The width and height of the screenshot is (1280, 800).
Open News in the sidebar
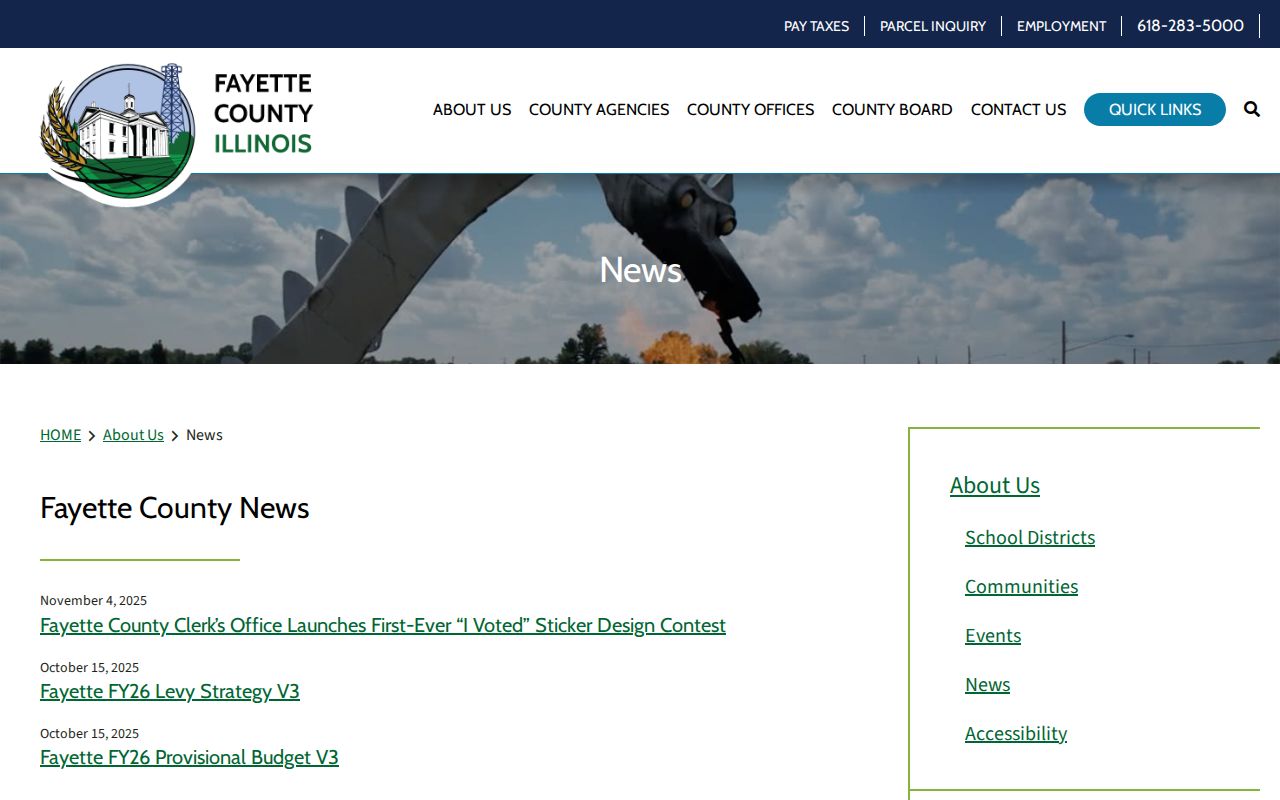(987, 684)
